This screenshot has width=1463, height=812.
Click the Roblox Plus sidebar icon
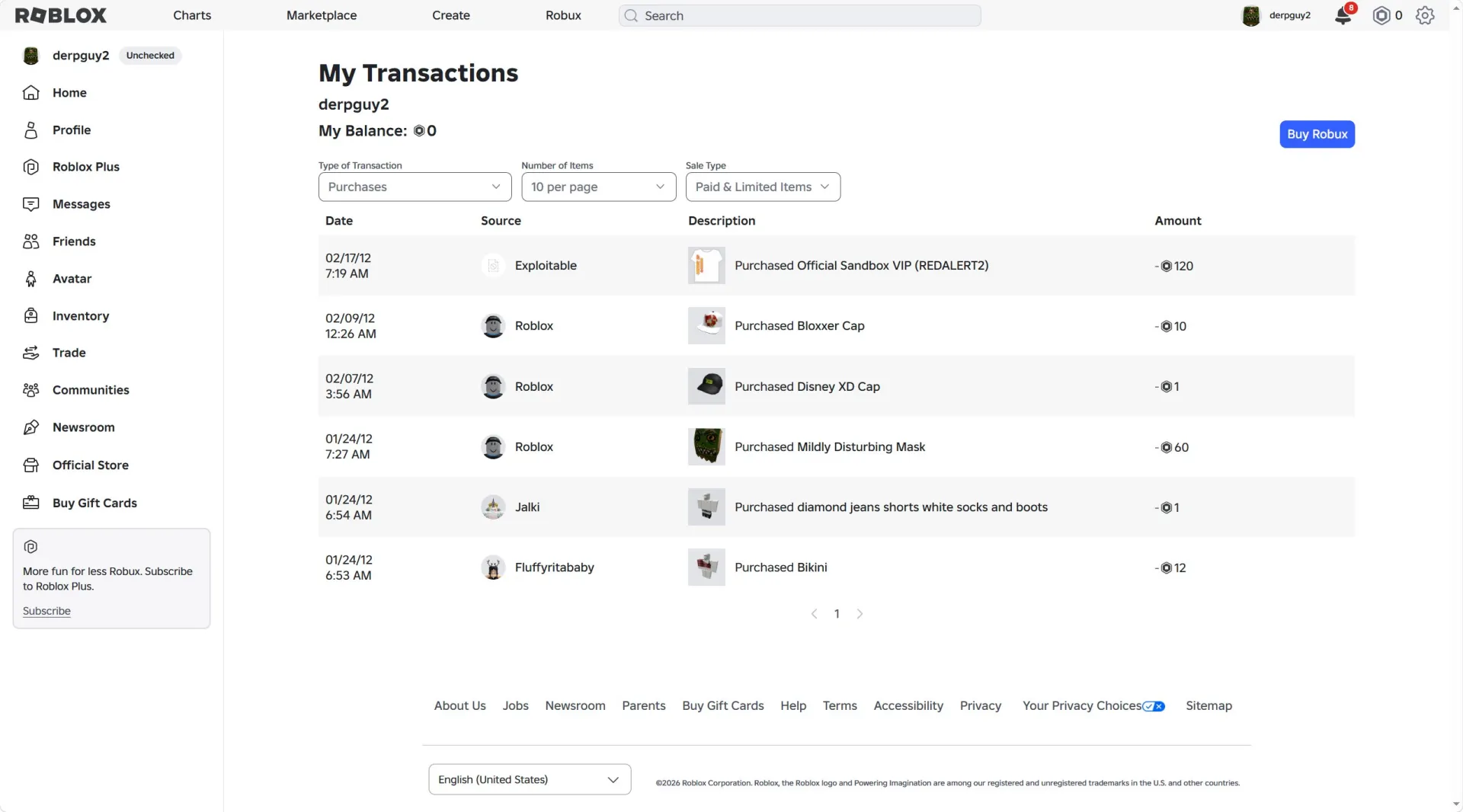click(31, 167)
